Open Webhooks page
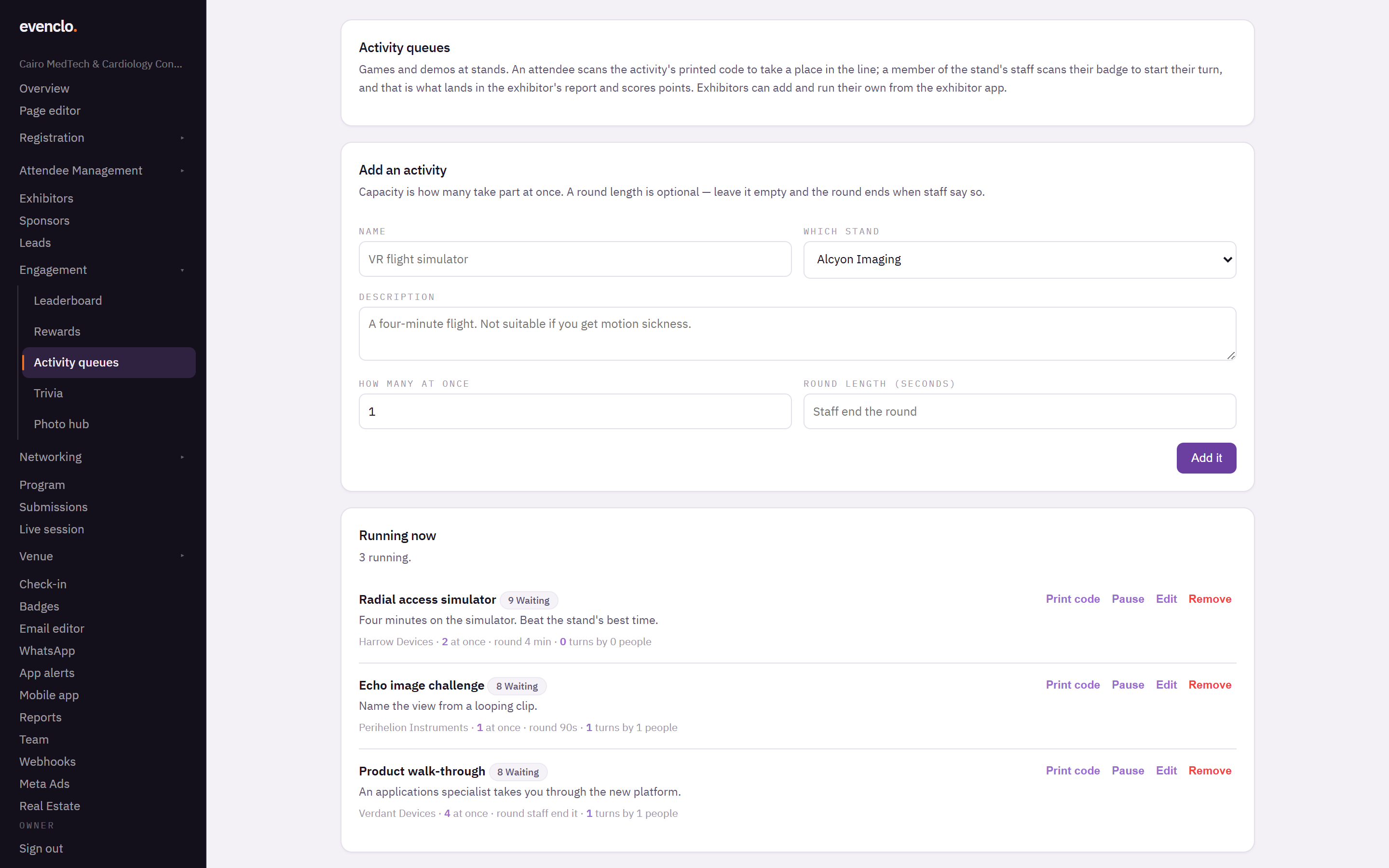This screenshot has width=1389, height=868. pos(48,762)
